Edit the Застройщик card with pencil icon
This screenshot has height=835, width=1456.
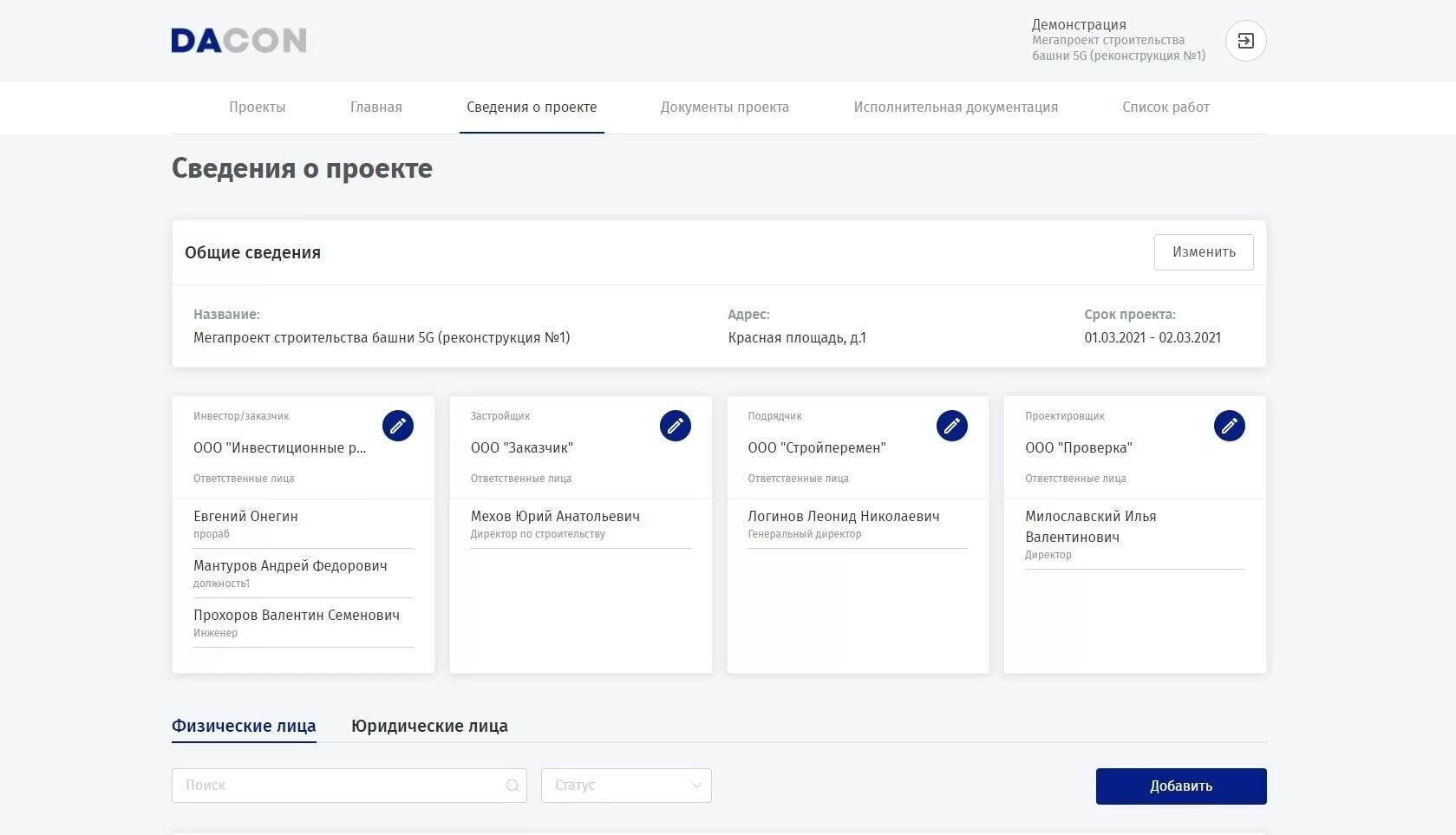[x=676, y=426]
